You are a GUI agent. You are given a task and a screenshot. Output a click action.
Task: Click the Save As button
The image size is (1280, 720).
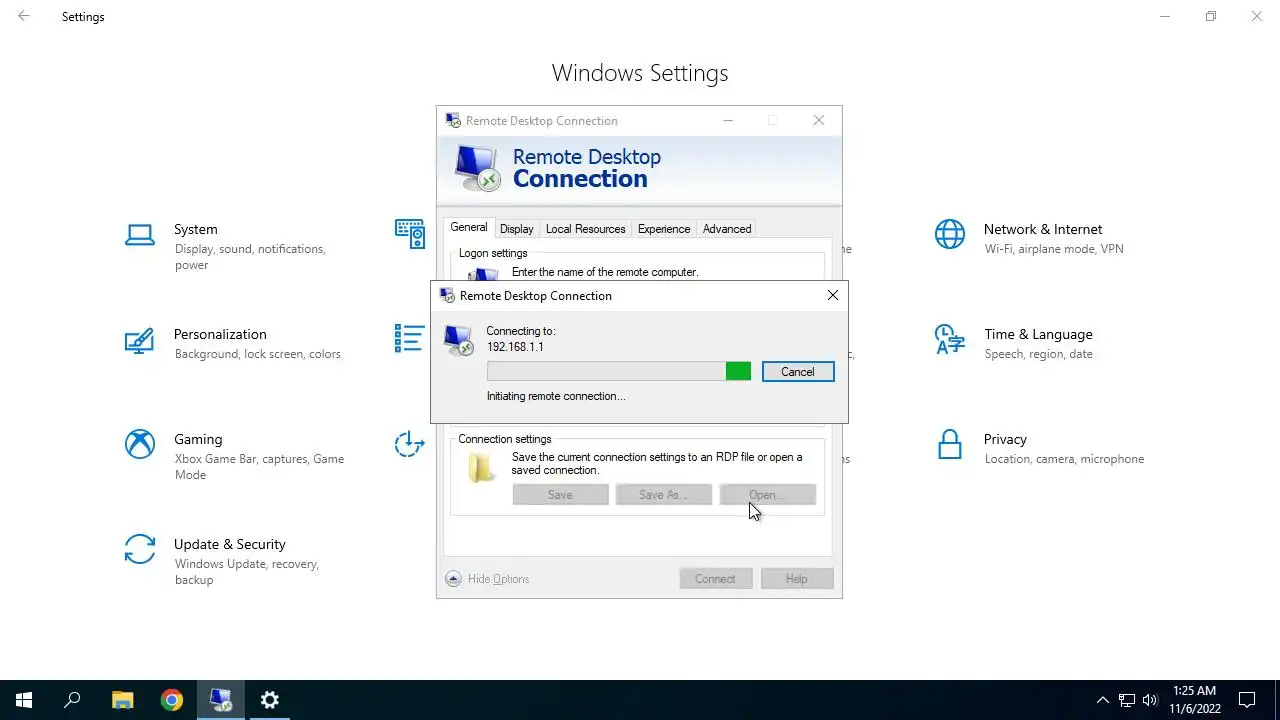(663, 495)
